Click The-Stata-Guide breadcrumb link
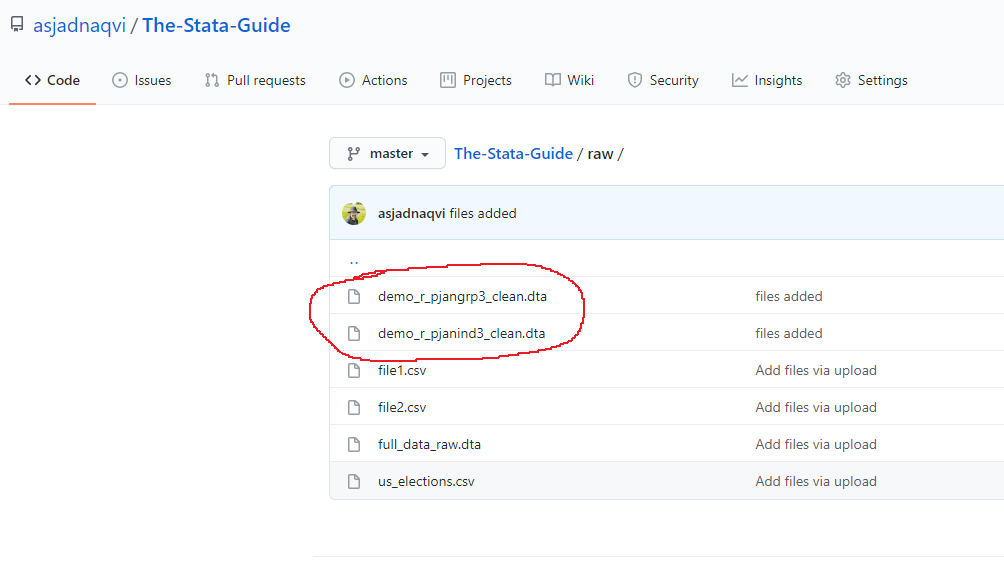 click(514, 154)
